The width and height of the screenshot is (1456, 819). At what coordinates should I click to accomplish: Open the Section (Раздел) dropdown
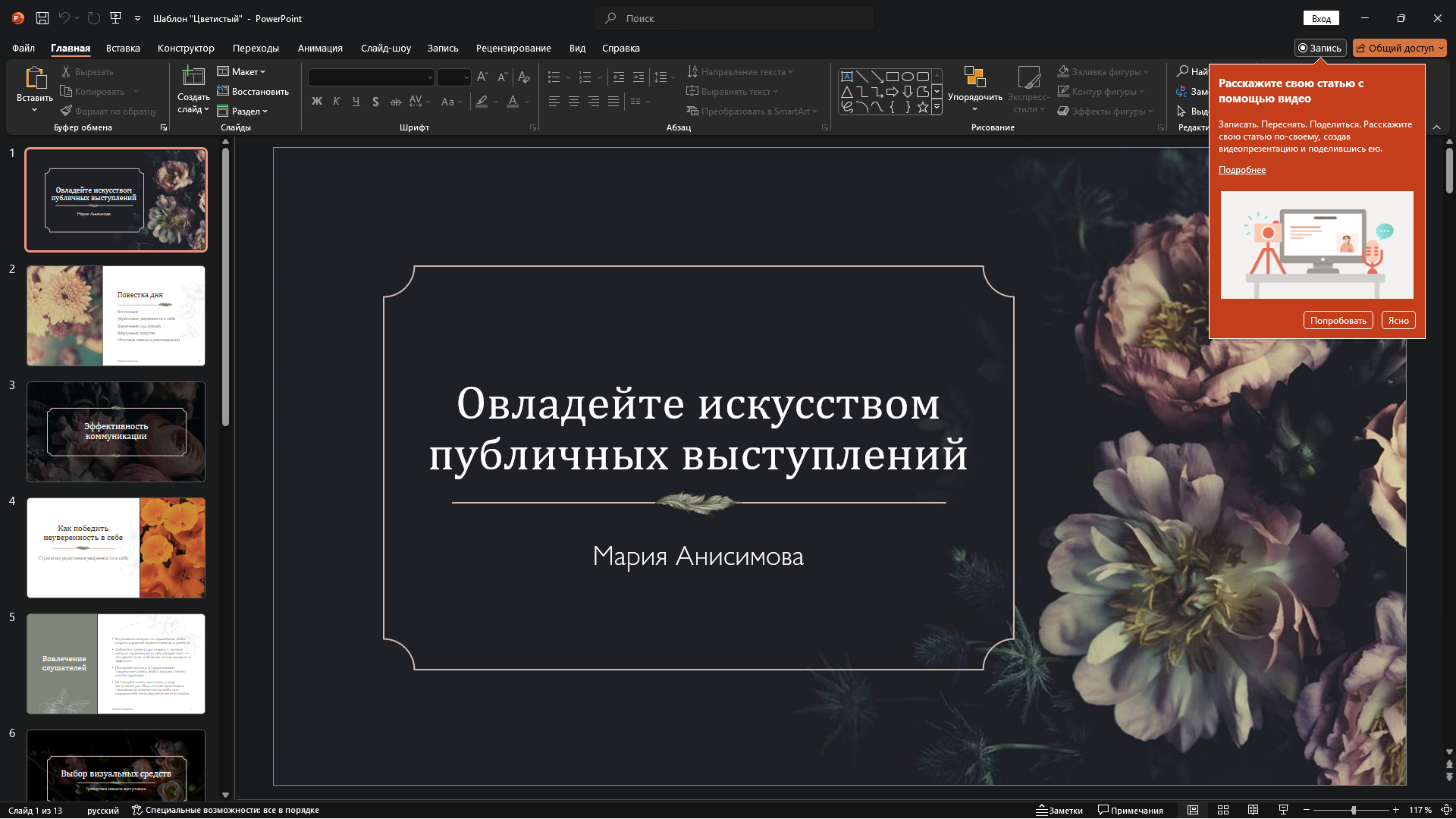point(243,111)
